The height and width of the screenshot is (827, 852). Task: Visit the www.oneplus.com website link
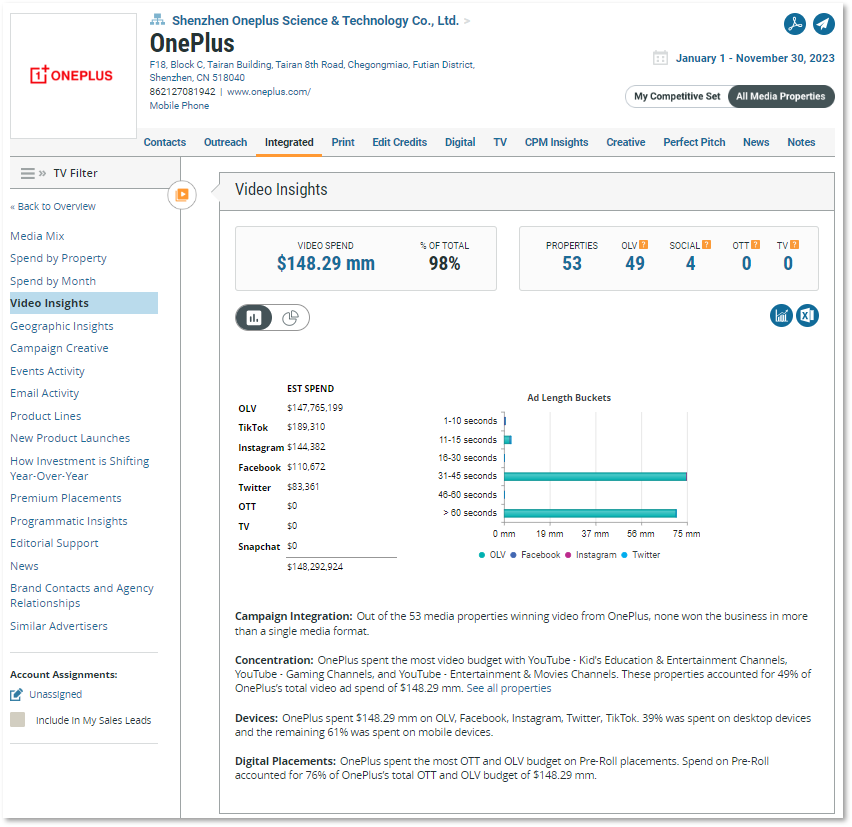269,92
